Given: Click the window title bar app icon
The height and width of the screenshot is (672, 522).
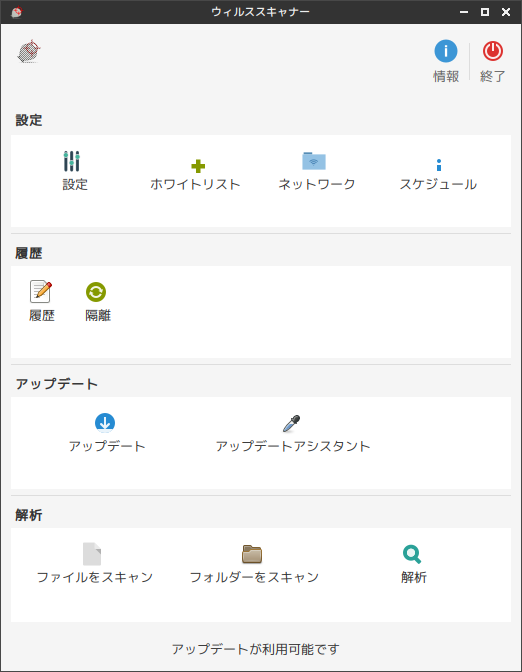Looking at the screenshot, I should pyautogui.click(x=16, y=12).
